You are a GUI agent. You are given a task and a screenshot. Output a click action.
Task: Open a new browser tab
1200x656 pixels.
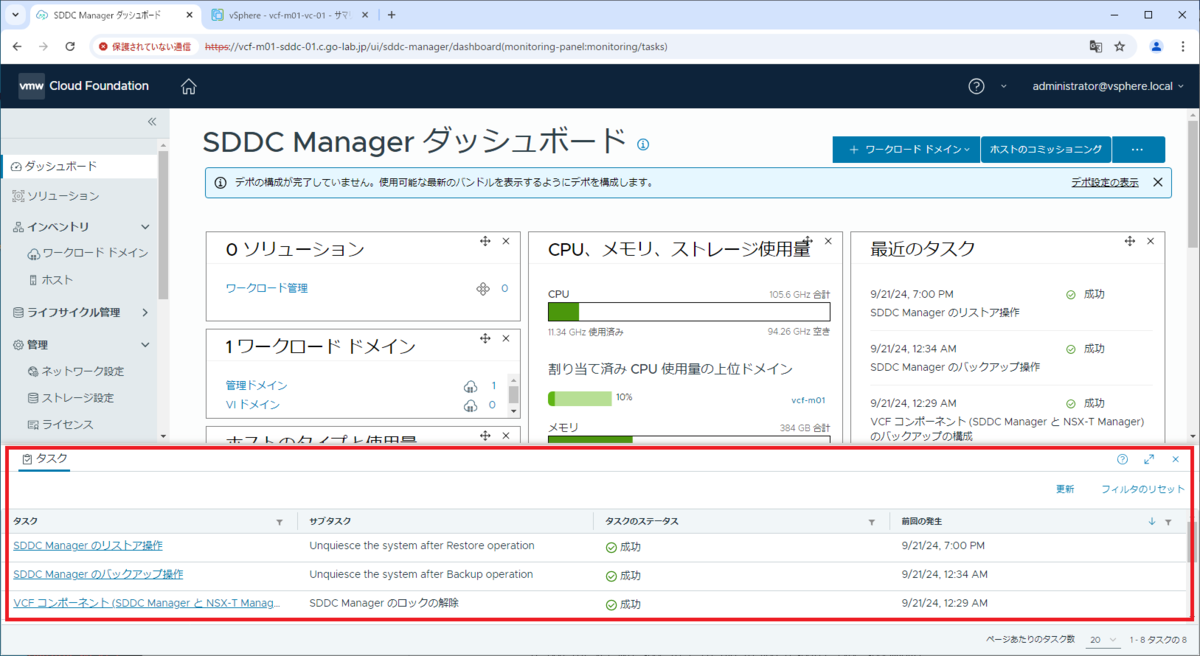point(391,15)
